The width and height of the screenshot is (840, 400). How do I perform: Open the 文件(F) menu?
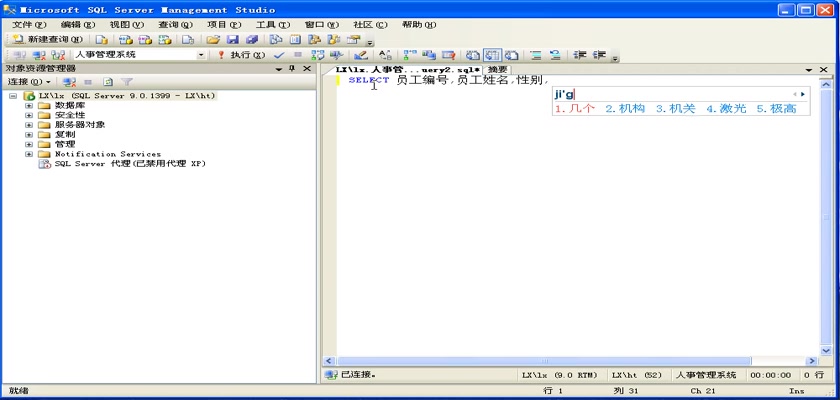(29, 25)
